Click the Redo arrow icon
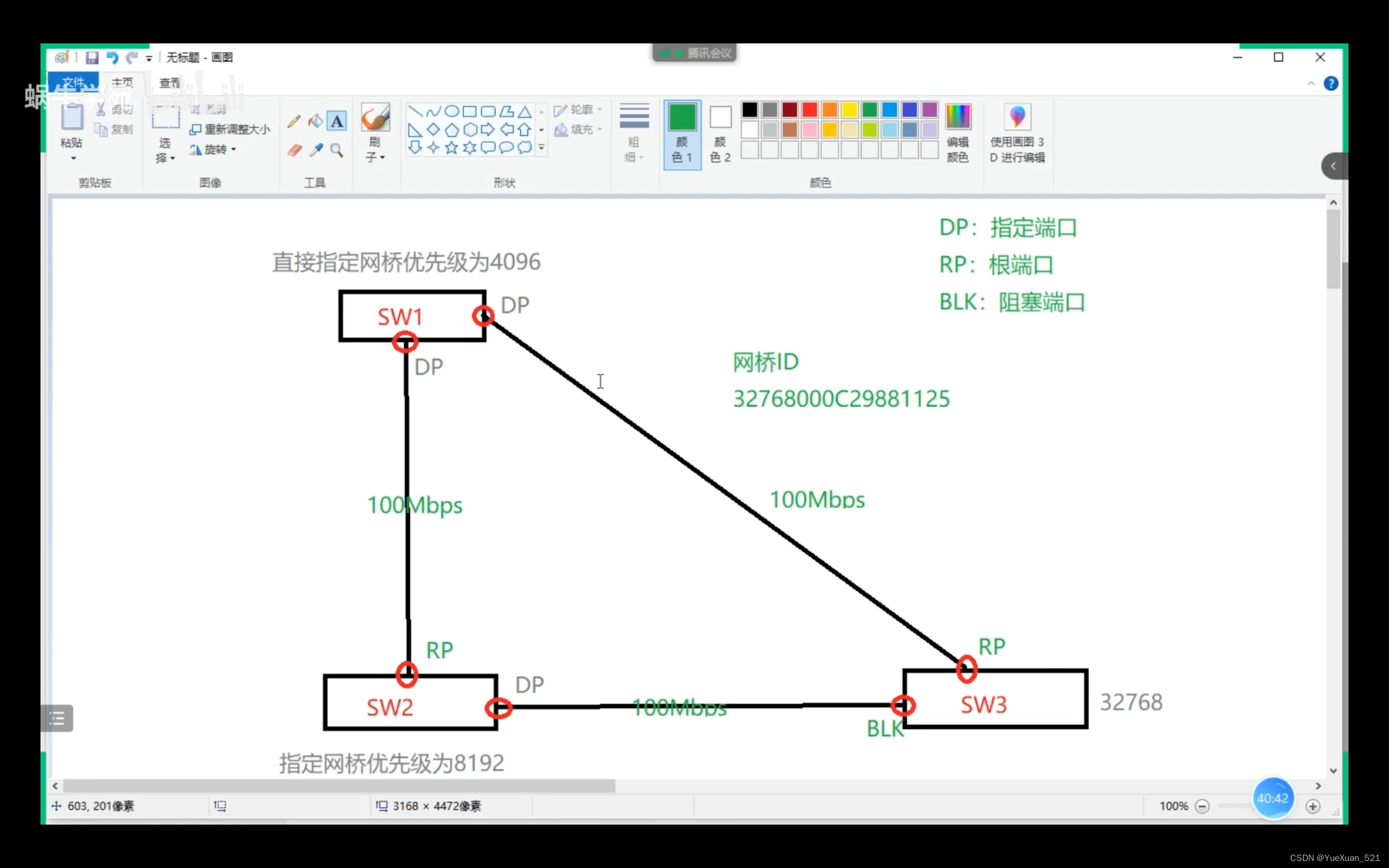The width and height of the screenshot is (1389, 868). click(132, 58)
